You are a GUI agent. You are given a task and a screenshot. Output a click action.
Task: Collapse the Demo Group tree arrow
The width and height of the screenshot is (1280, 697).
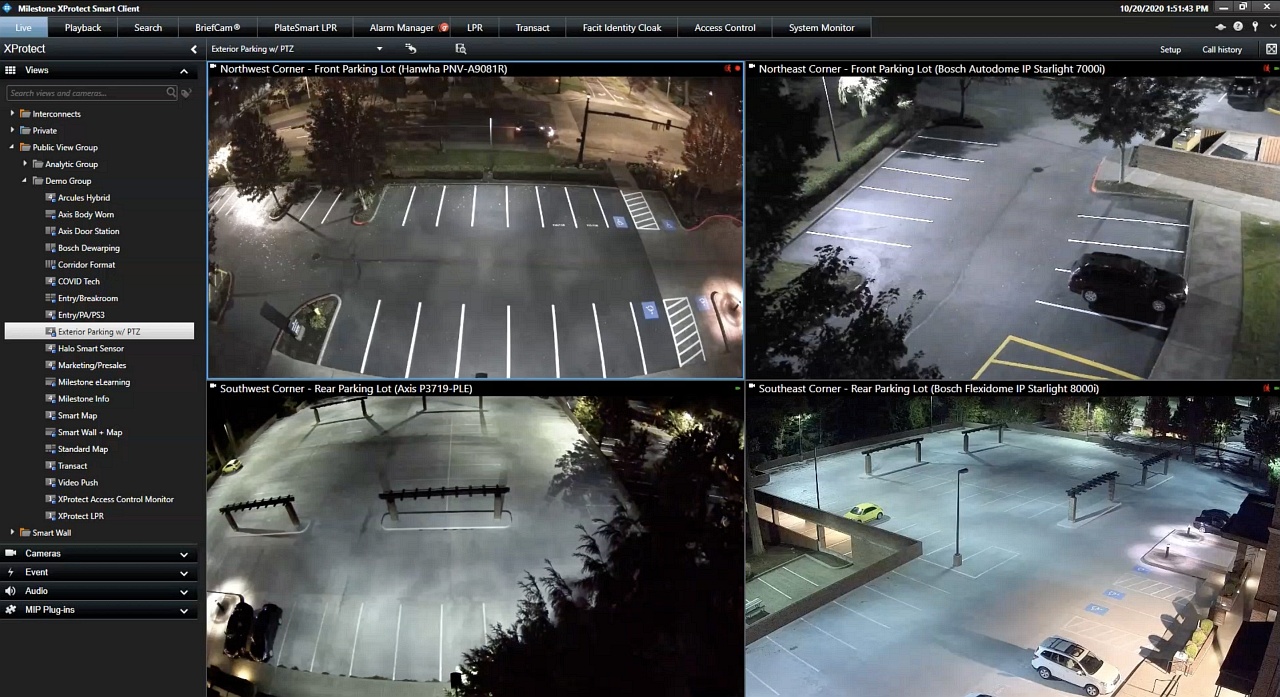pyautogui.click(x=26, y=181)
